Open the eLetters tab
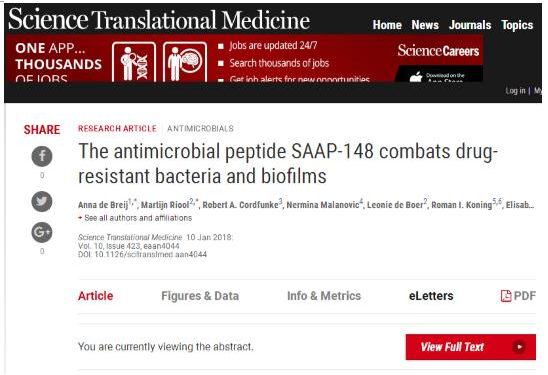Viewport: 548px width, 375px height. click(x=431, y=296)
